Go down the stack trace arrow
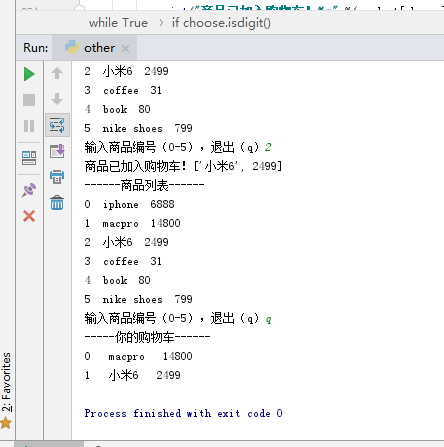Image resolution: width=444 pixels, height=447 pixels. (x=57, y=99)
